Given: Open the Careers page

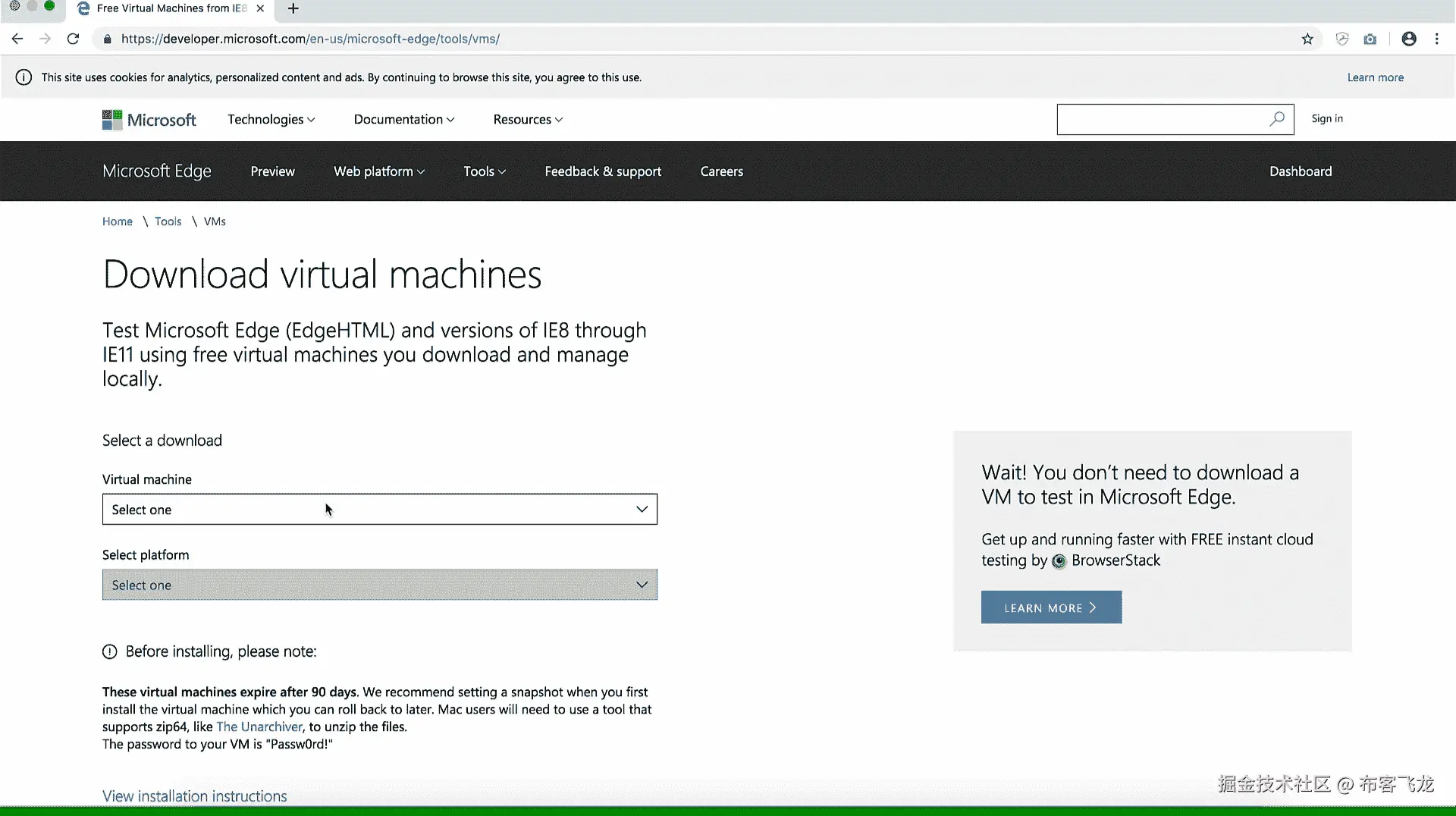Looking at the screenshot, I should 722,171.
